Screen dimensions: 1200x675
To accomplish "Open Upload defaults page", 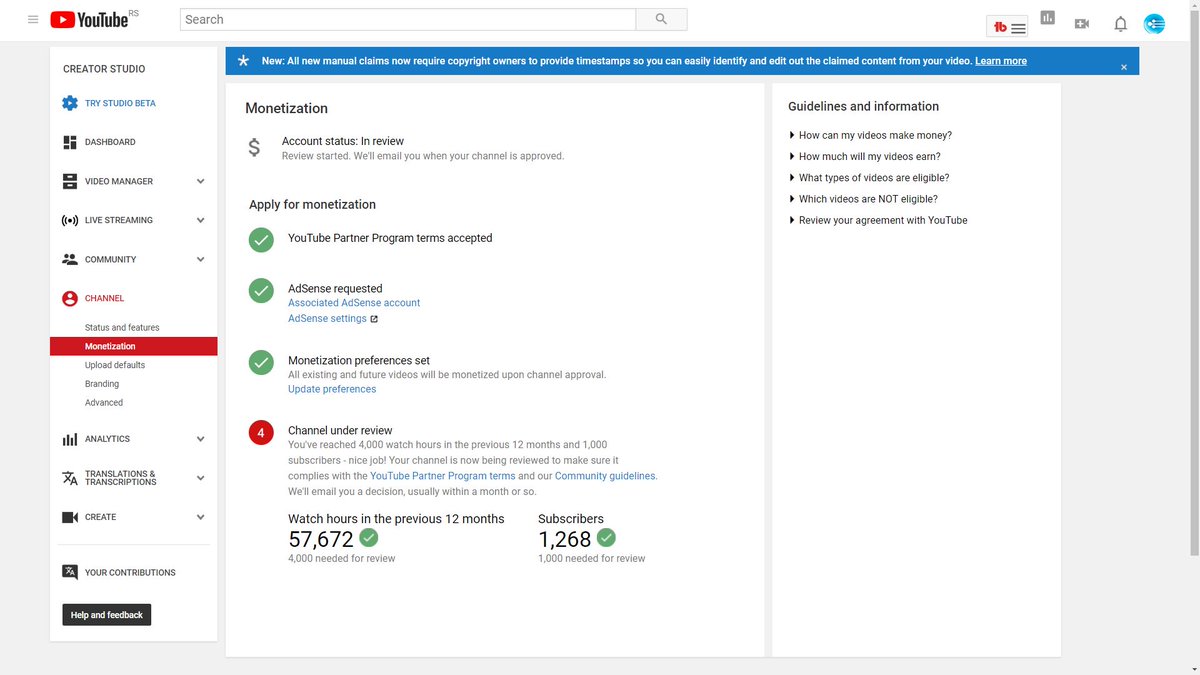I will coord(115,365).
